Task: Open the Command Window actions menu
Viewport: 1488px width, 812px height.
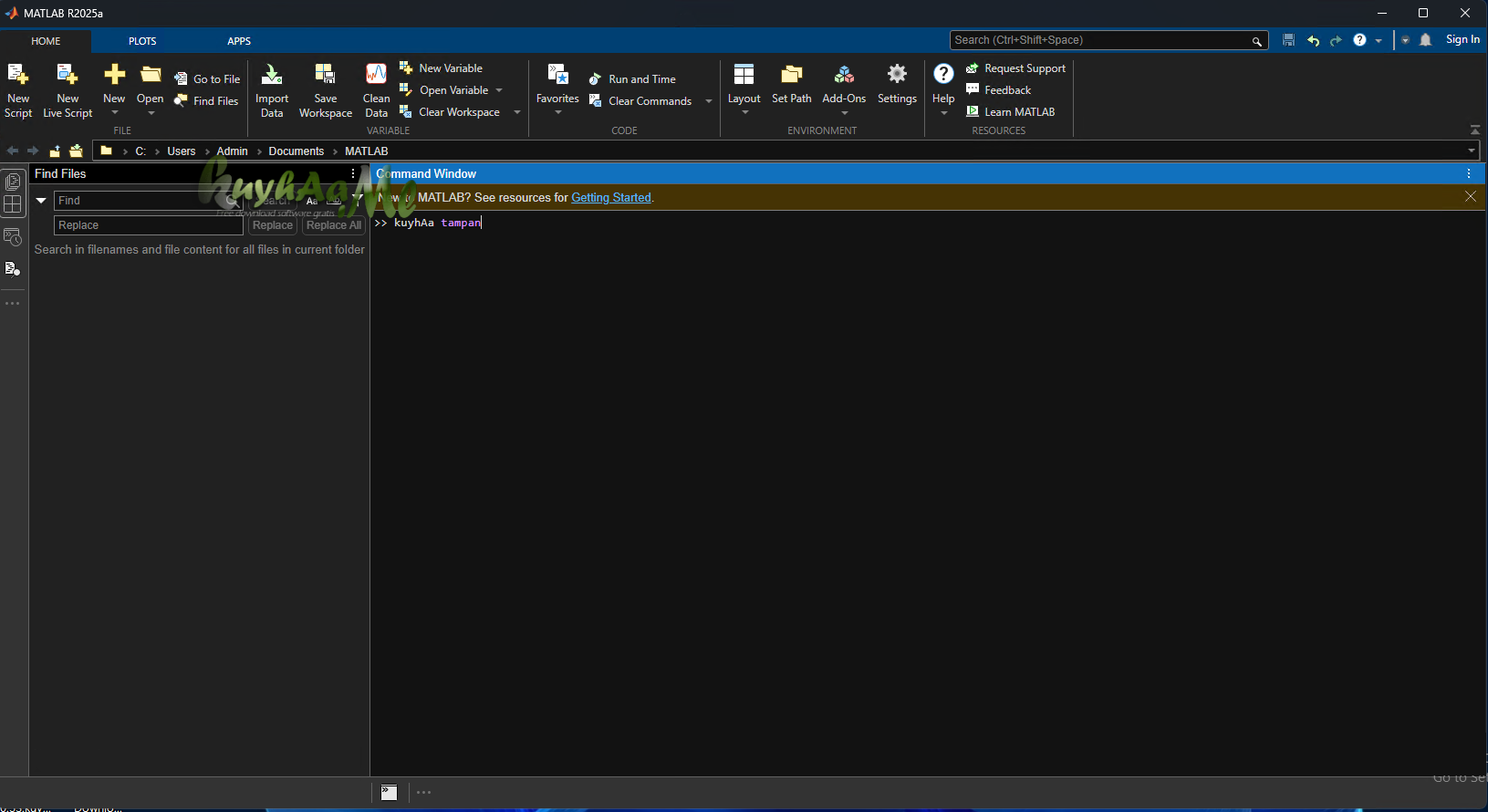Action: point(1469,173)
